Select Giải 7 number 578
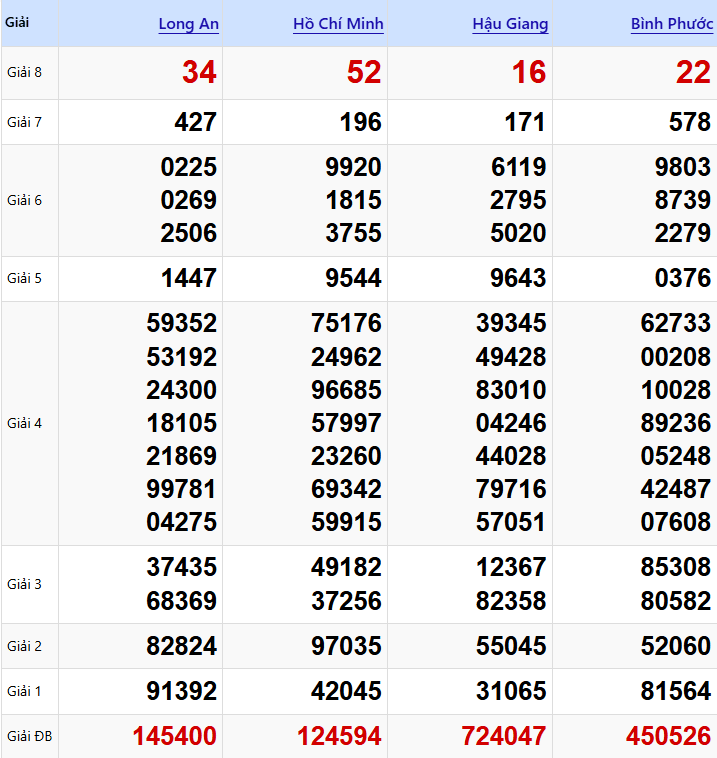Image resolution: width=717 pixels, height=758 pixels. [x=690, y=122]
